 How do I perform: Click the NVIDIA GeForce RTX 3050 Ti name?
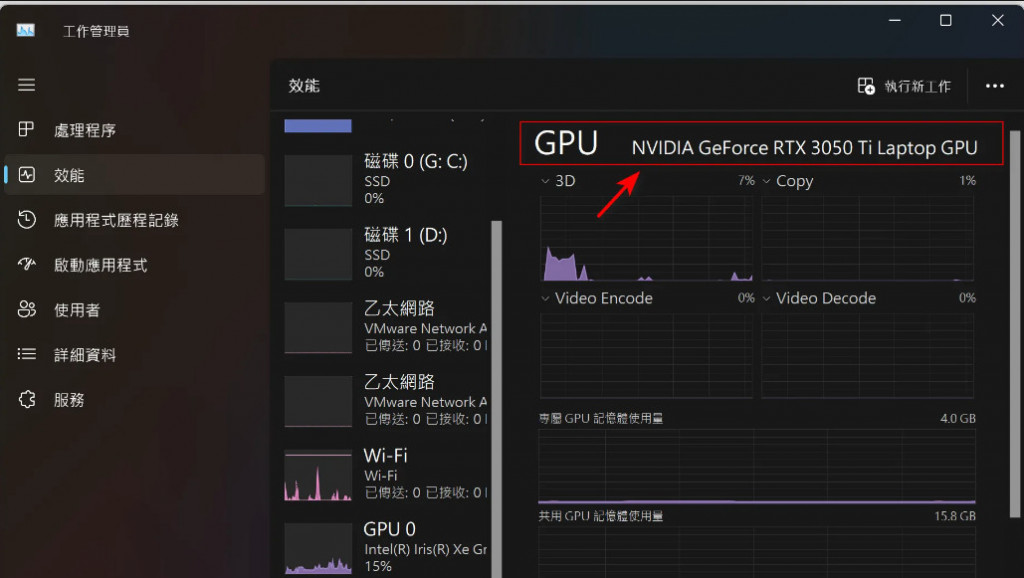pos(804,148)
